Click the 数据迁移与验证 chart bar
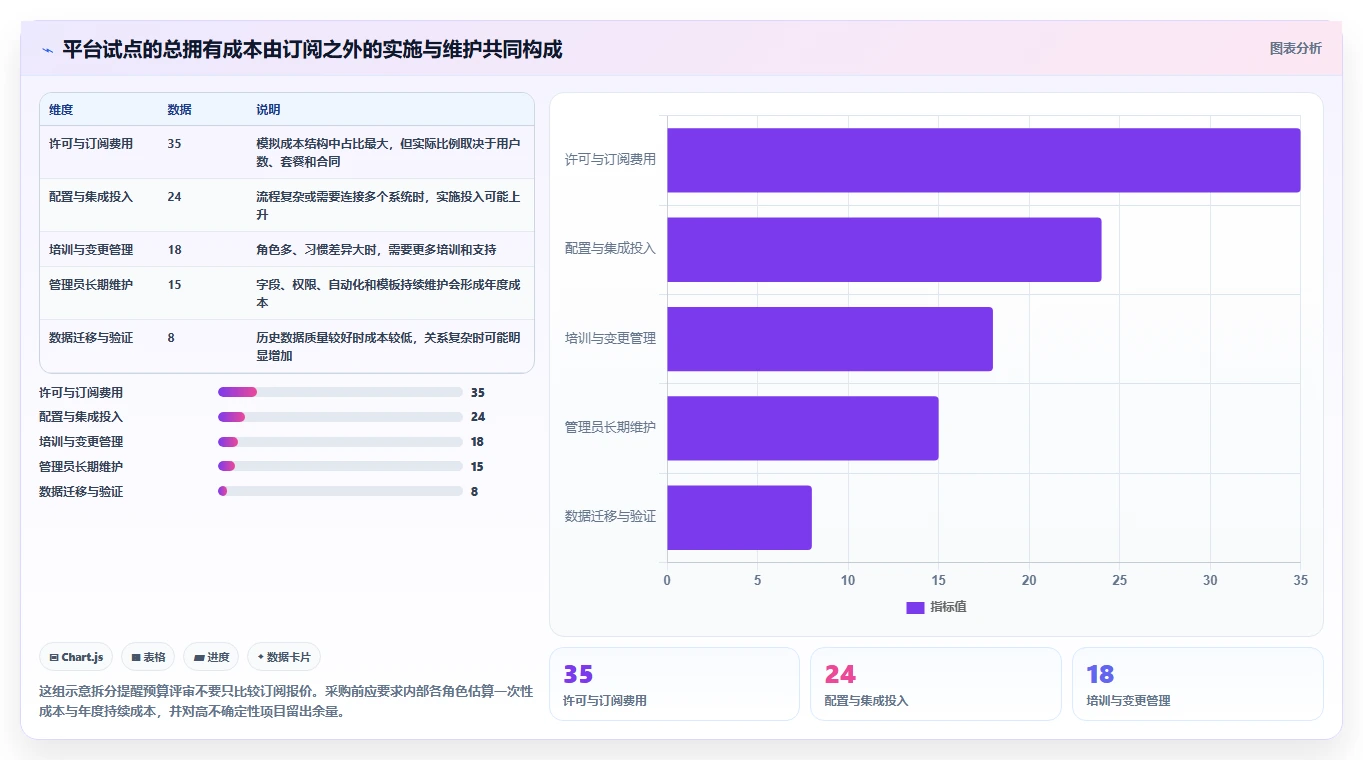The image size is (1363, 760). point(740,517)
